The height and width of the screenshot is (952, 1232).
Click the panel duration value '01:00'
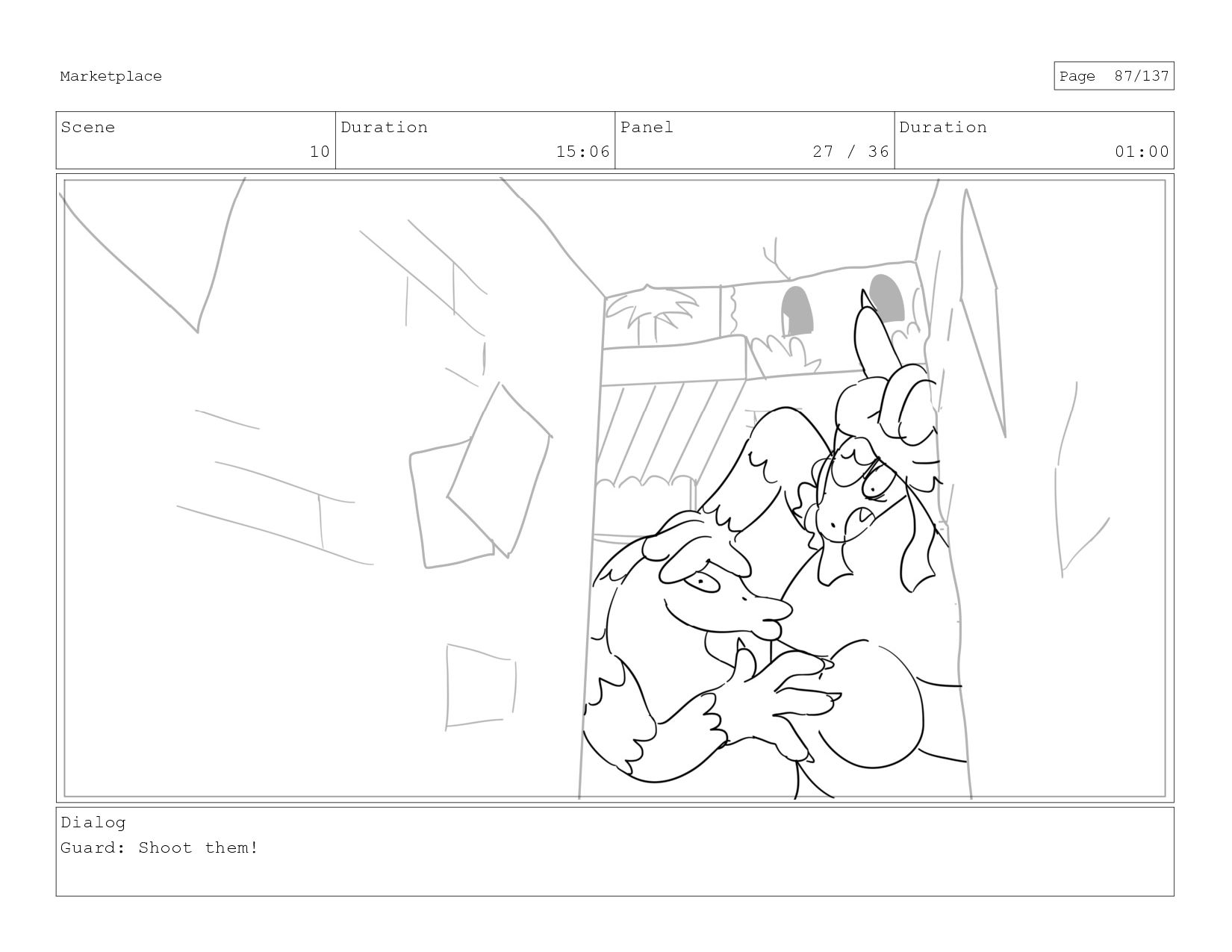[1142, 152]
